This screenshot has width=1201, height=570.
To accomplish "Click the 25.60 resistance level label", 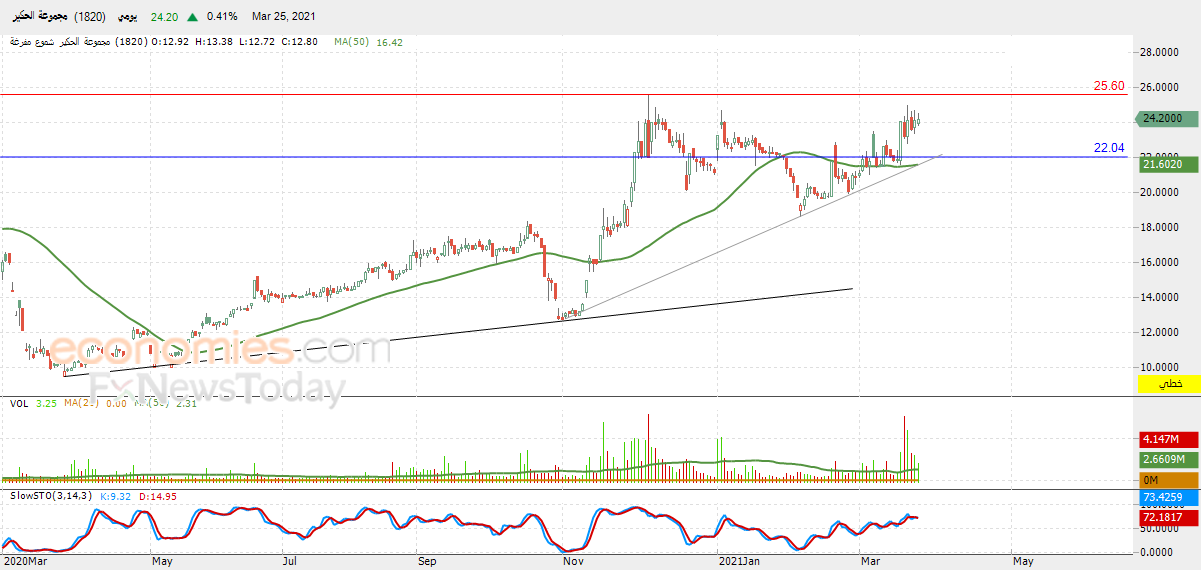I will pyautogui.click(x=1109, y=86).
